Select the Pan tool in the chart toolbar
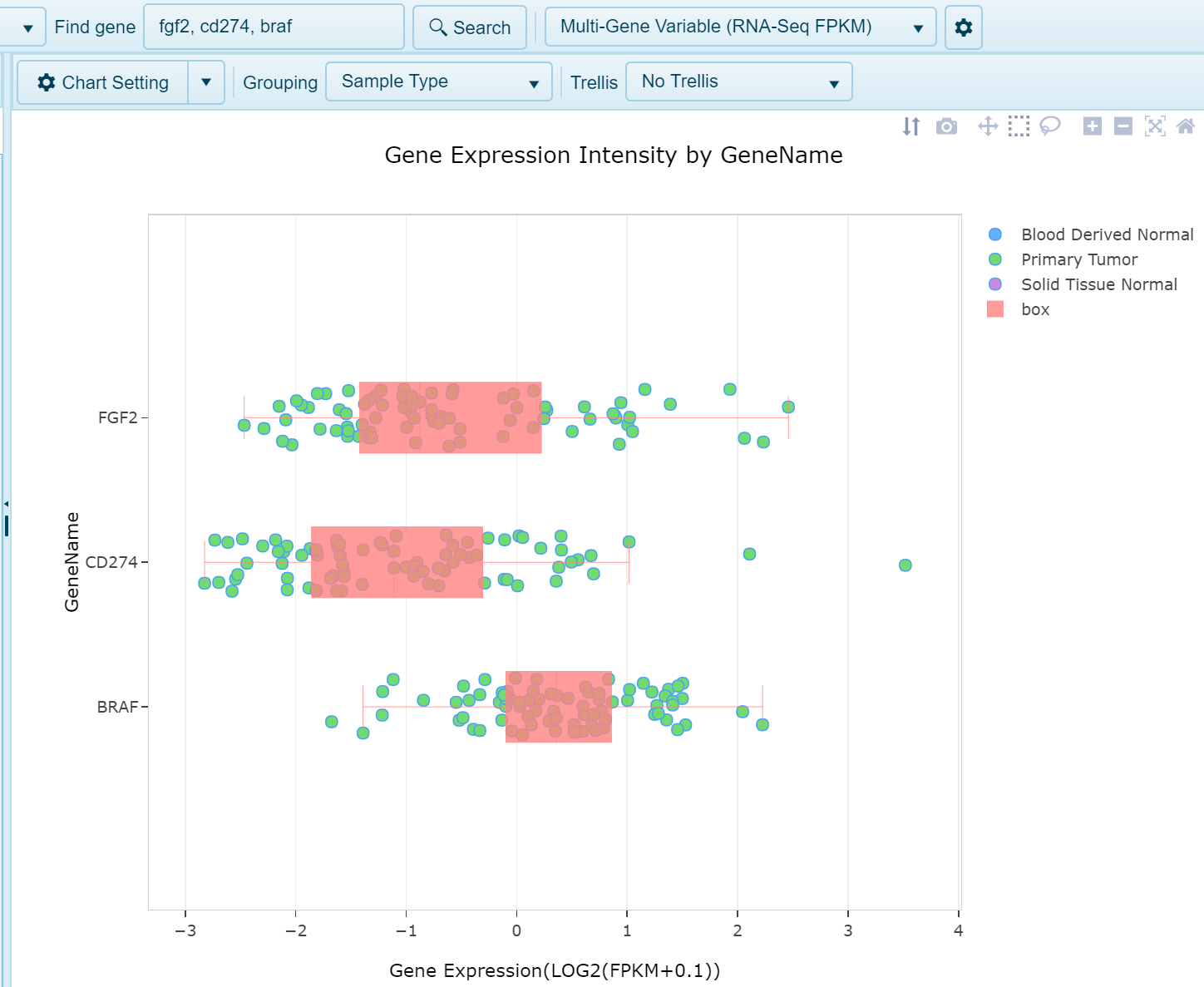The image size is (1204, 987). (987, 126)
